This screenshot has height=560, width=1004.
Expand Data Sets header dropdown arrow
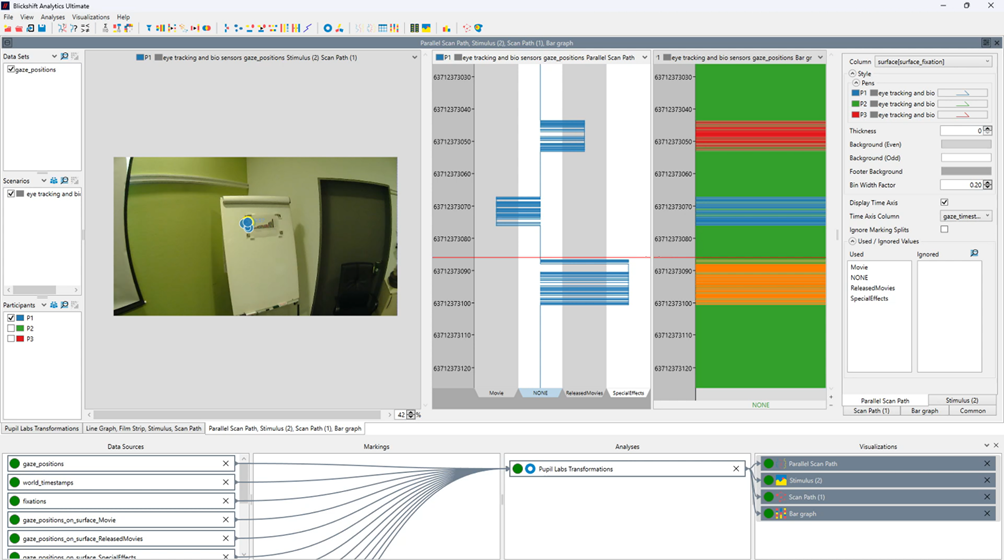pyautogui.click(x=54, y=56)
